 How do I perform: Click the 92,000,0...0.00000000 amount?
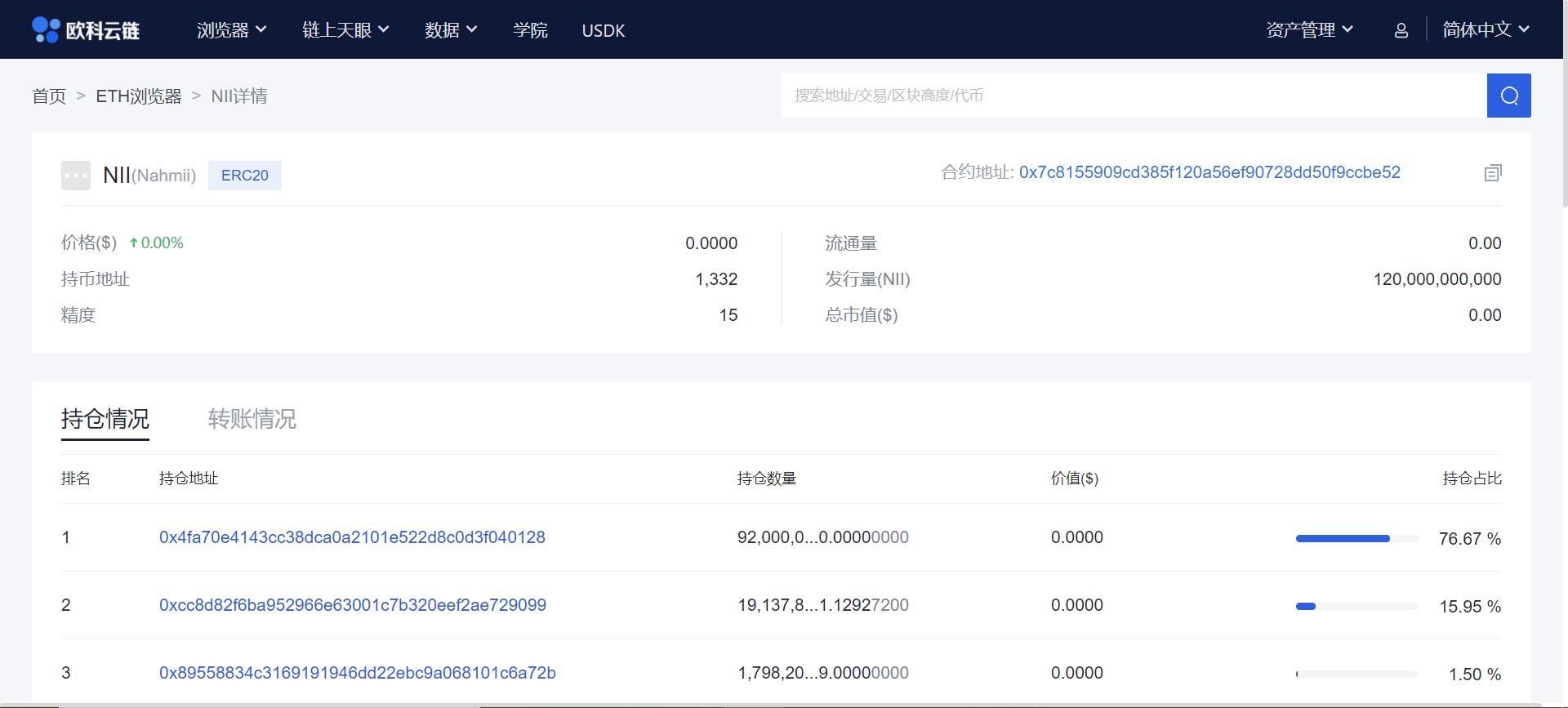click(x=823, y=537)
